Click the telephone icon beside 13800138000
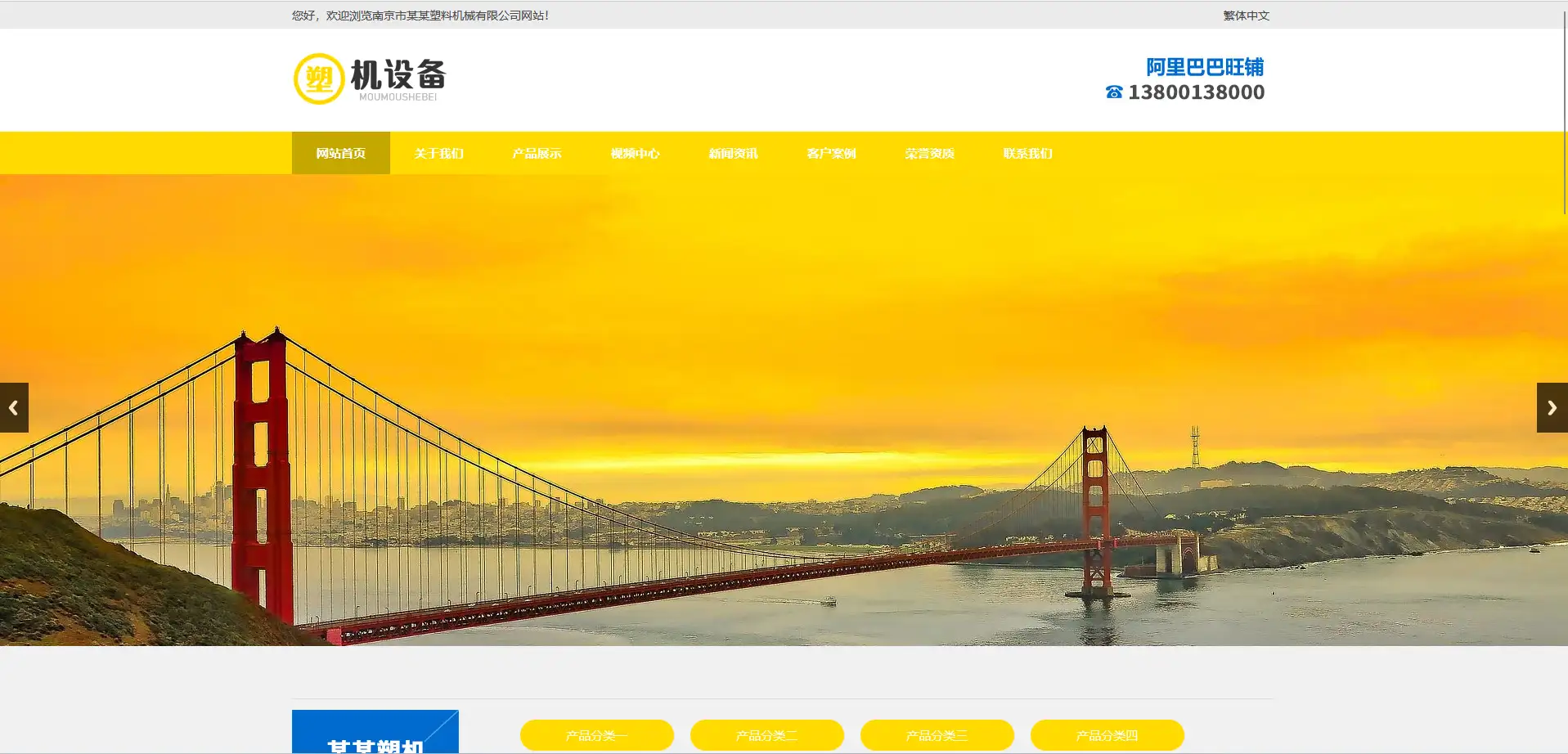 pos(1113,92)
